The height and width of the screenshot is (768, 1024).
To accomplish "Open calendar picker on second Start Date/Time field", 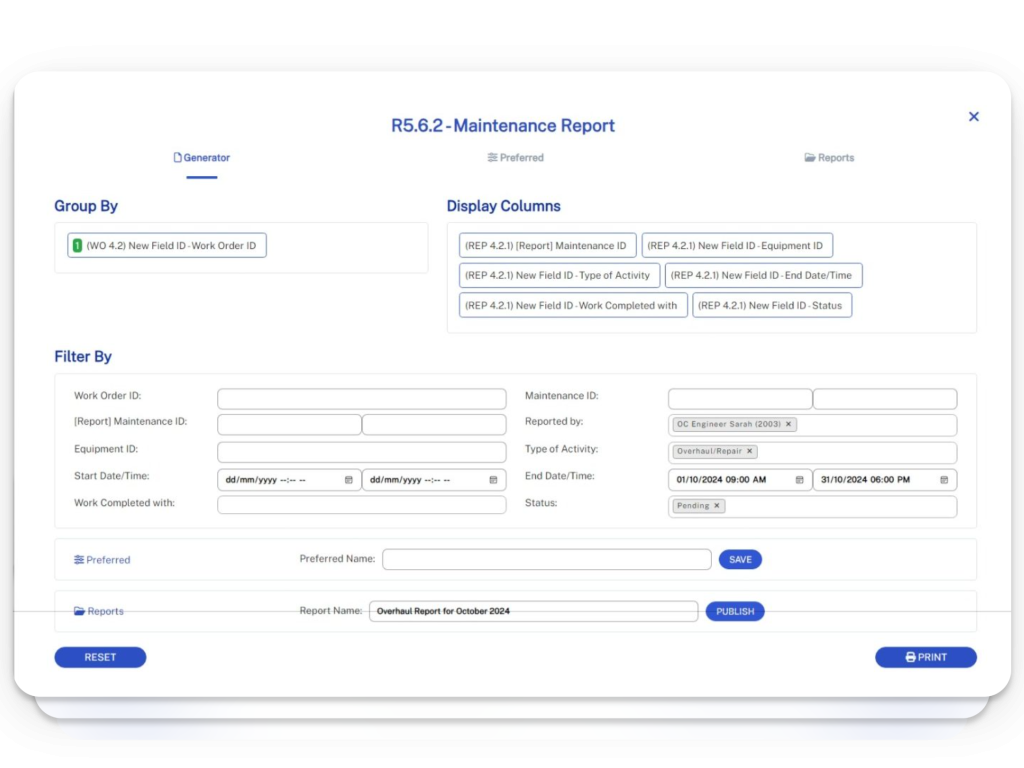I will tap(493, 480).
